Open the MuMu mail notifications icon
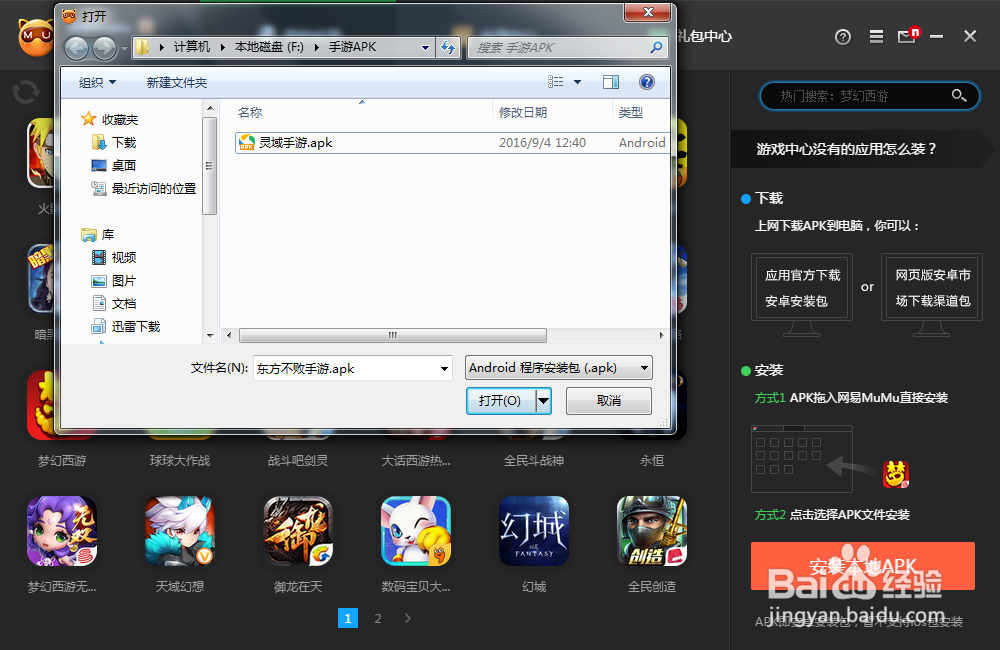1000x650 pixels. point(908,35)
